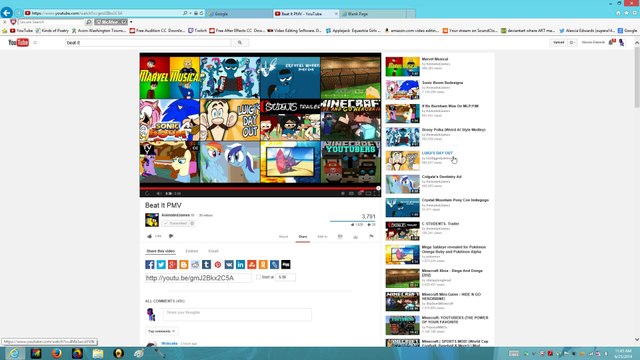640x360 pixels.
Task: Switch to Google browser tab
Action: point(239,13)
